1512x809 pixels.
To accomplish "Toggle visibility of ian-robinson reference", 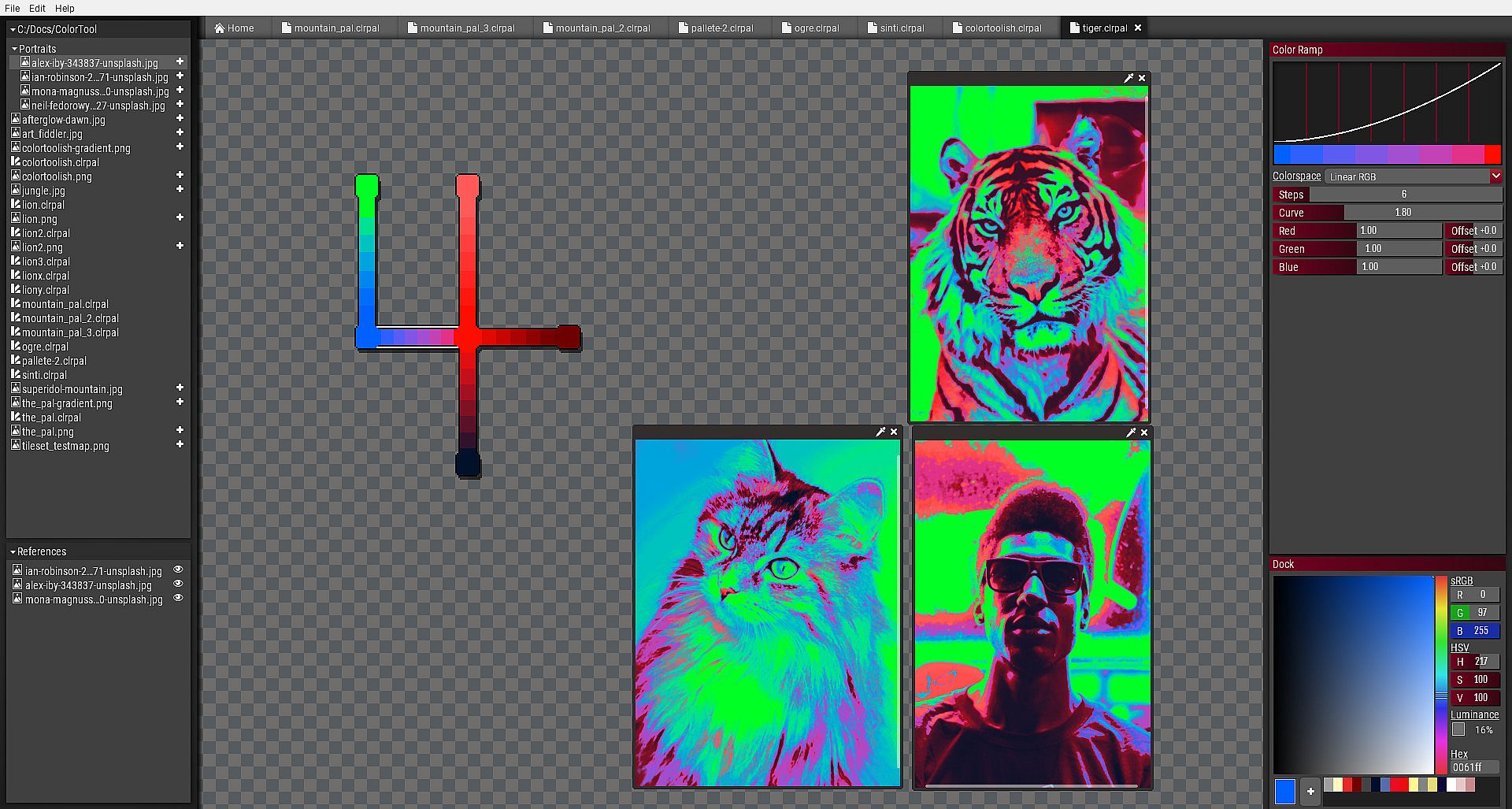I will pyautogui.click(x=178, y=570).
